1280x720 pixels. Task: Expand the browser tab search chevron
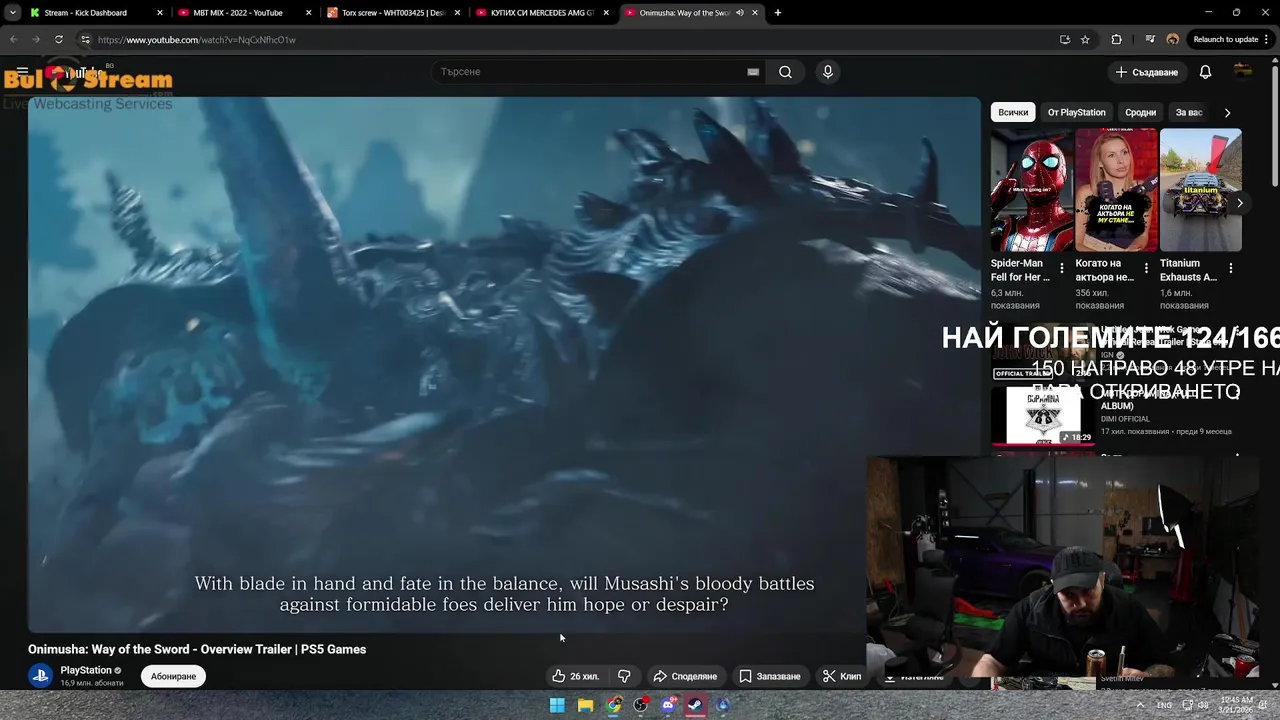(x=13, y=13)
